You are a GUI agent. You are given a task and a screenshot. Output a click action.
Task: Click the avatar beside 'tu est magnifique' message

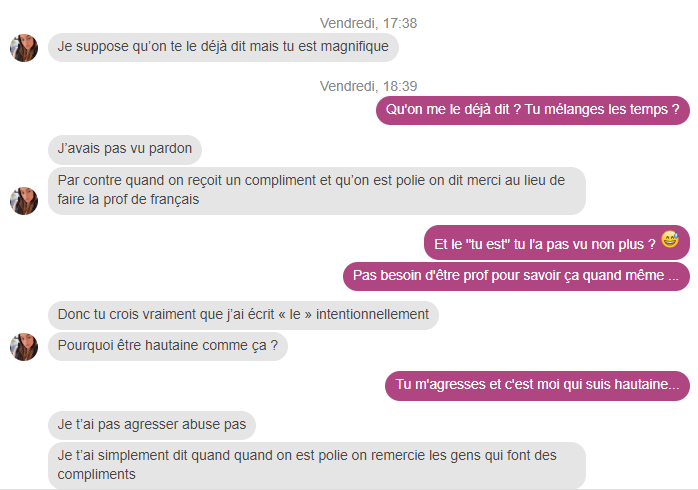point(24,48)
